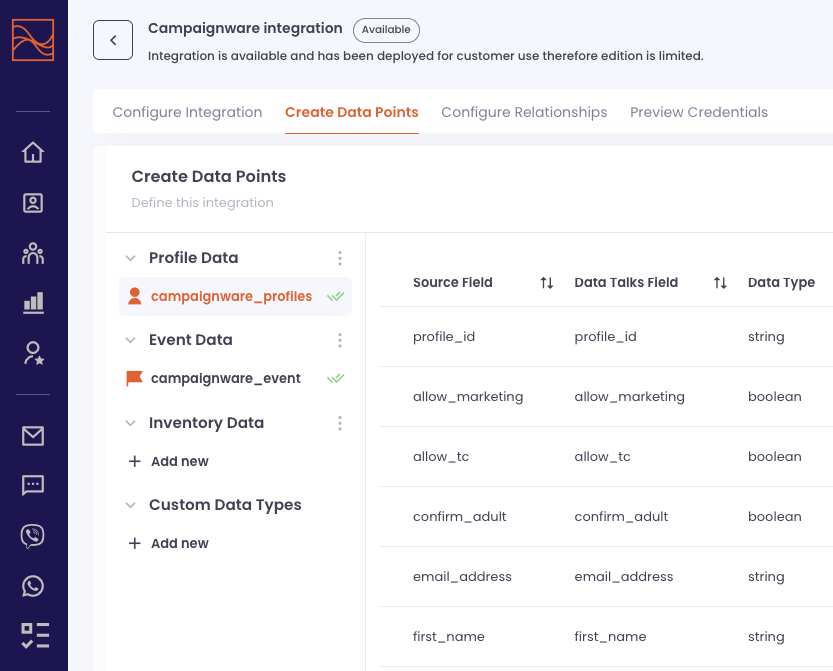Collapse the Inventory Data section
The width and height of the screenshot is (833, 671).
click(130, 423)
